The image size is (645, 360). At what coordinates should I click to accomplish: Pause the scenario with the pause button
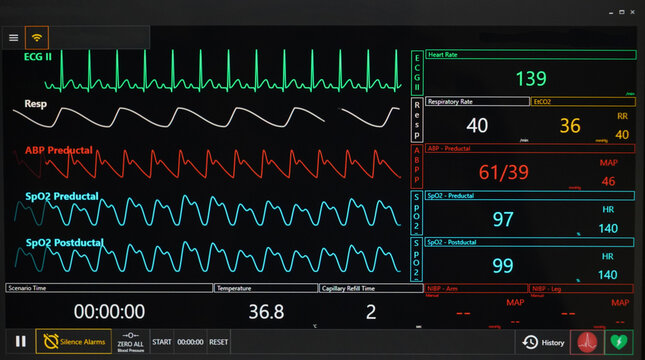click(x=21, y=341)
